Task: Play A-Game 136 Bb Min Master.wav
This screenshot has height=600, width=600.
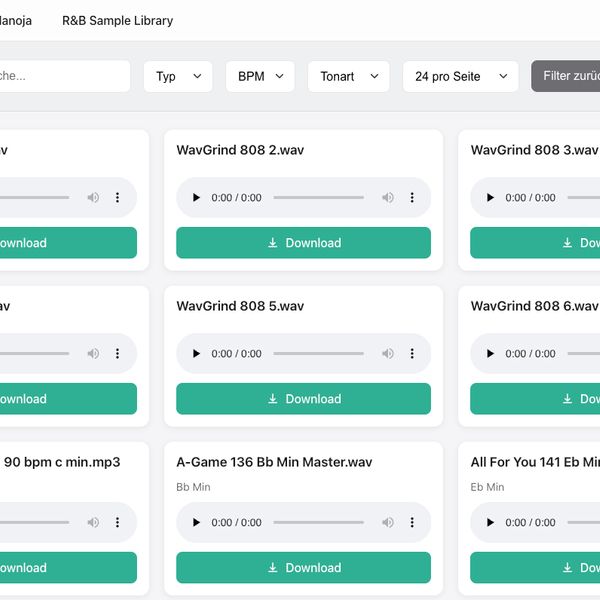Action: coord(196,522)
